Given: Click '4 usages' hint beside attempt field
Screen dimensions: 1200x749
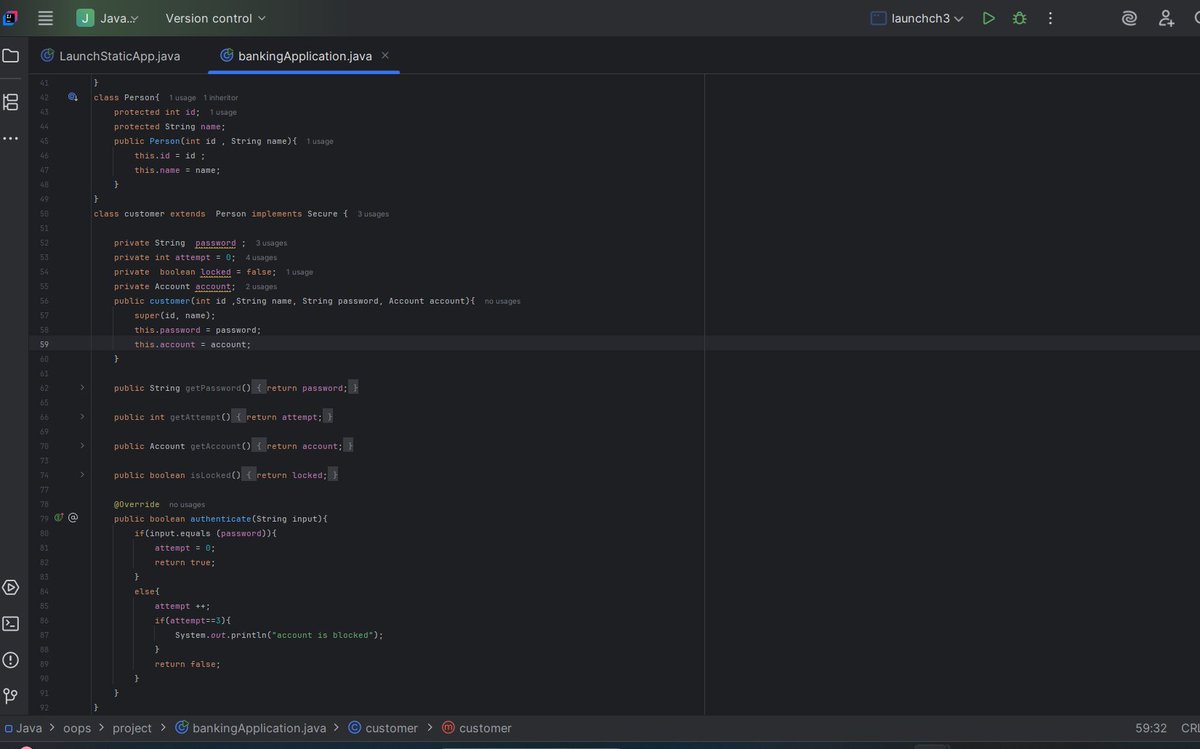Looking at the screenshot, I should pos(261,258).
